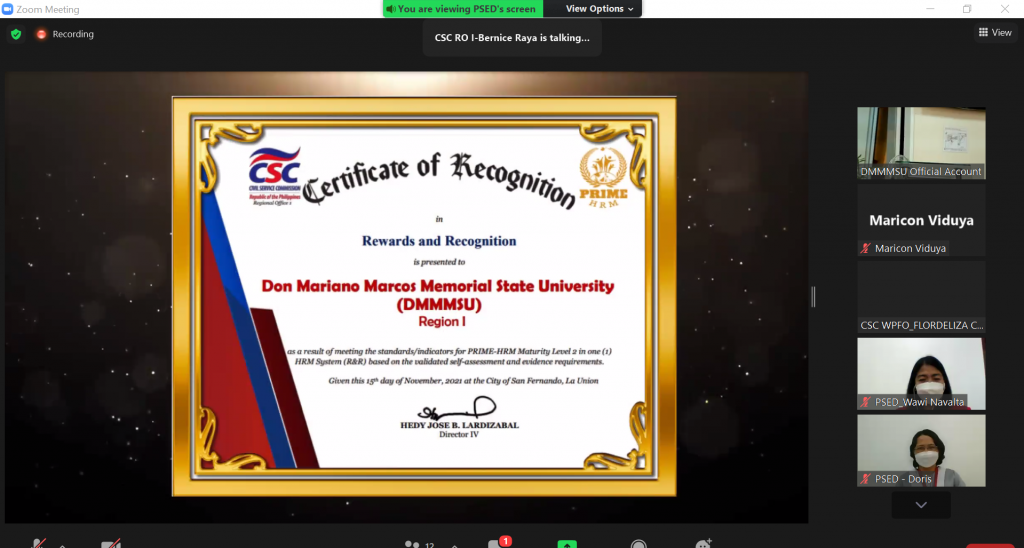The image size is (1024, 548).
Task: Show more participants with the down chevron
Action: (x=921, y=505)
